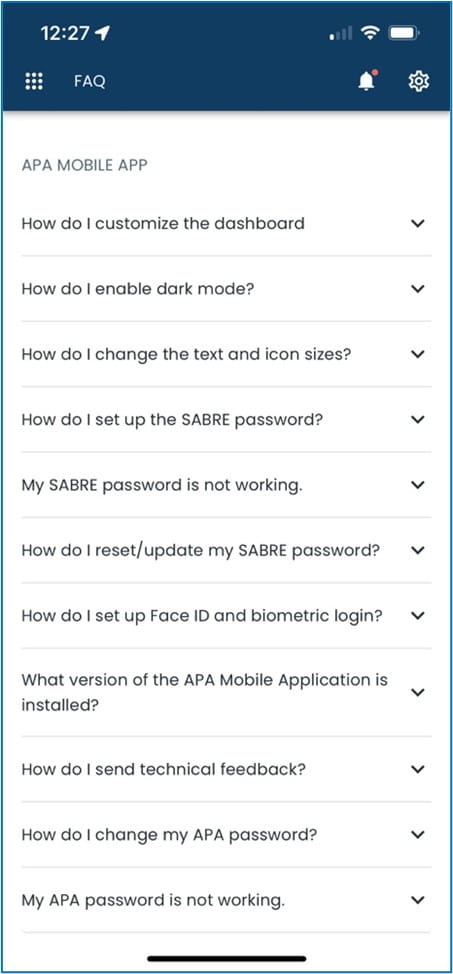The width and height of the screenshot is (453, 974).
Task: Tap the Wi-Fi status icon
Action: (372, 34)
